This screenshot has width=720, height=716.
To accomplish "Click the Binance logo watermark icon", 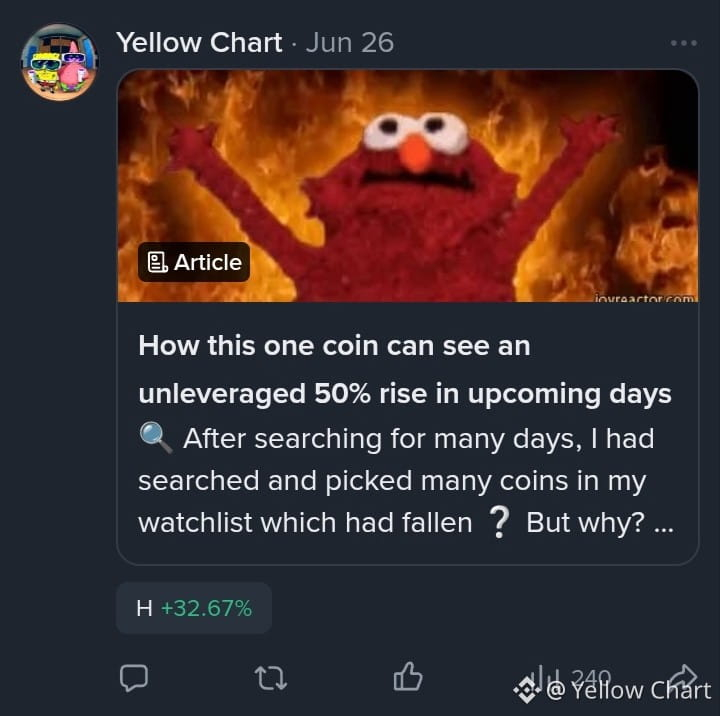I will pyautogui.click(x=527, y=690).
